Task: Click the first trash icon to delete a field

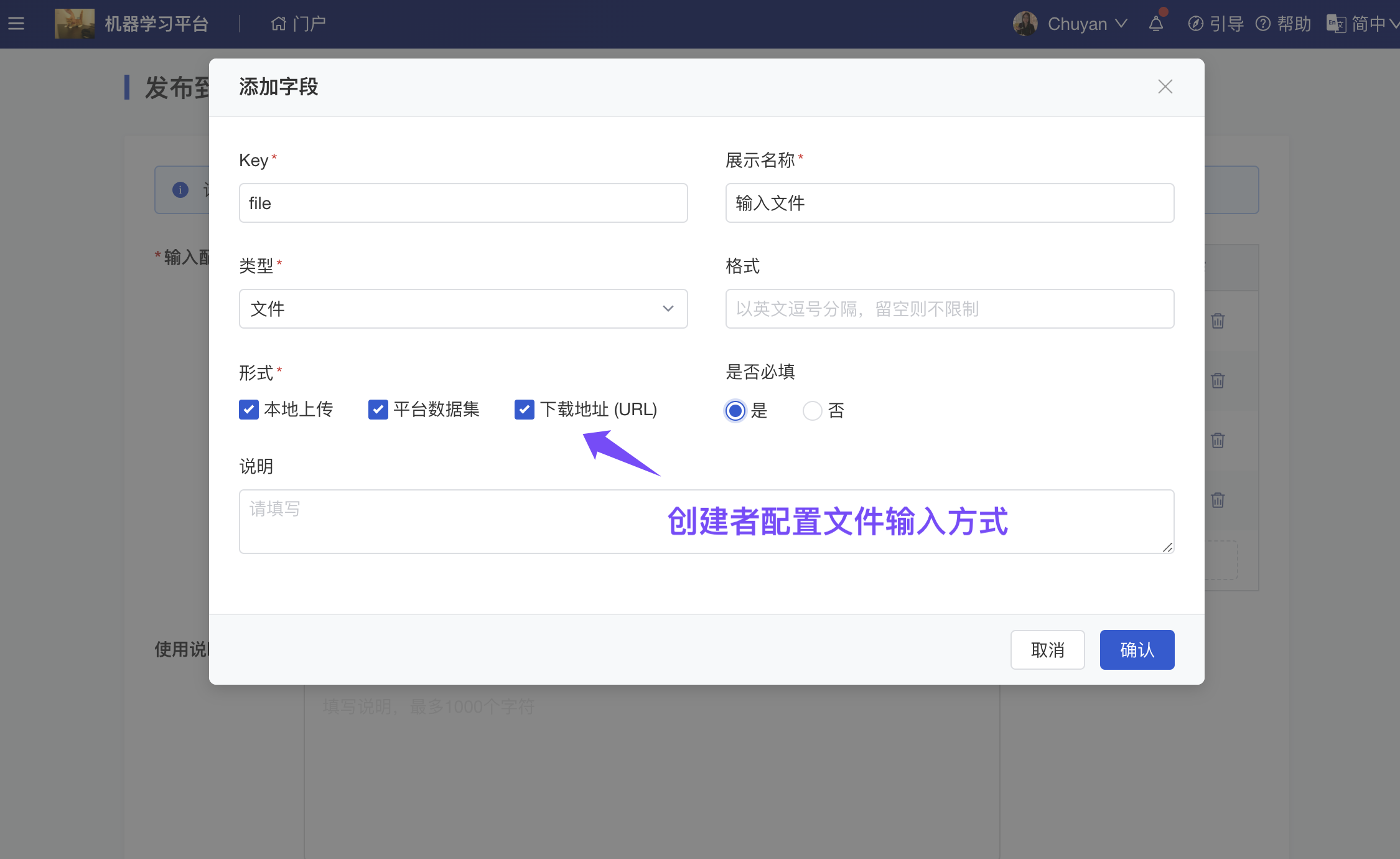Action: (x=1217, y=321)
